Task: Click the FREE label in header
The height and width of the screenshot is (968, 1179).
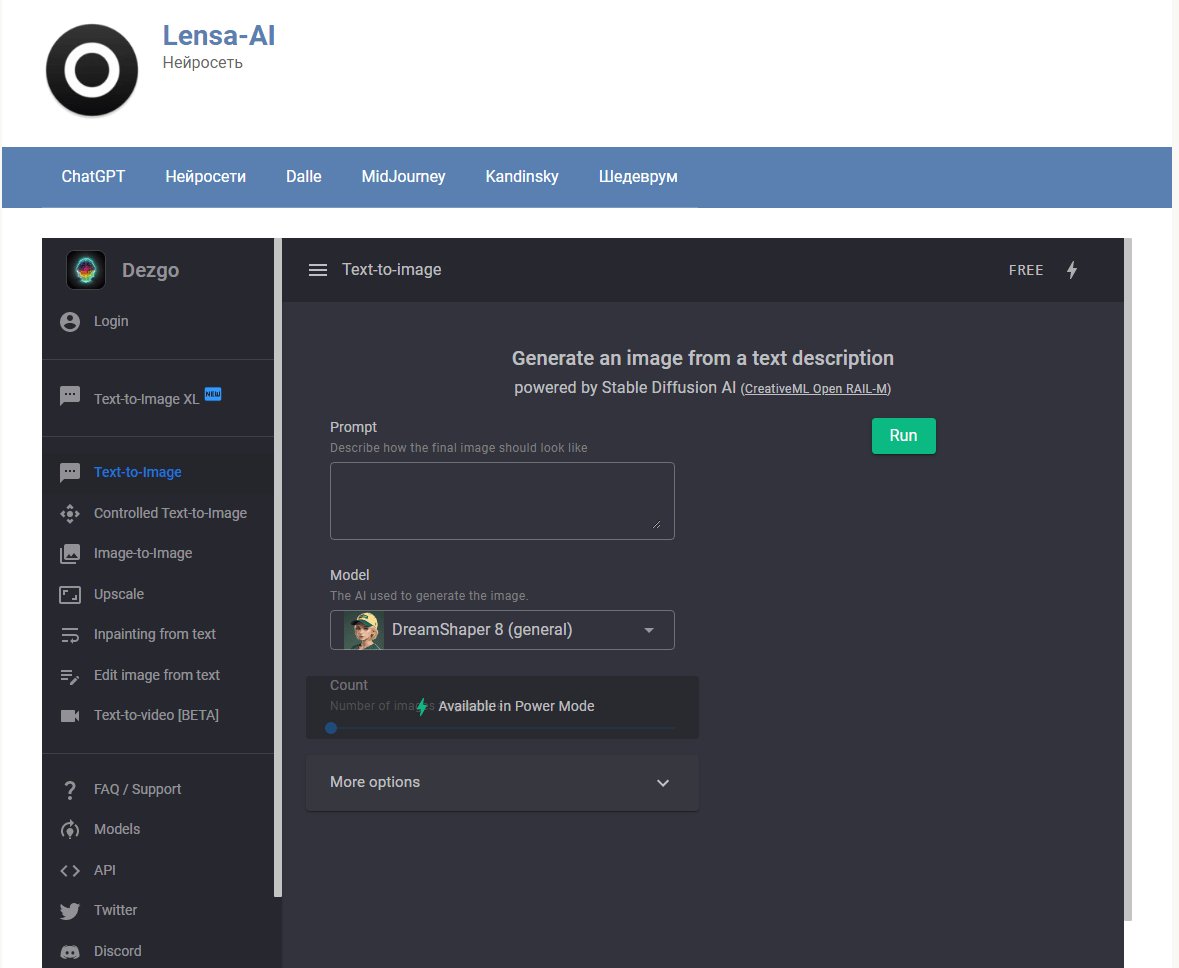Action: coord(1026,270)
